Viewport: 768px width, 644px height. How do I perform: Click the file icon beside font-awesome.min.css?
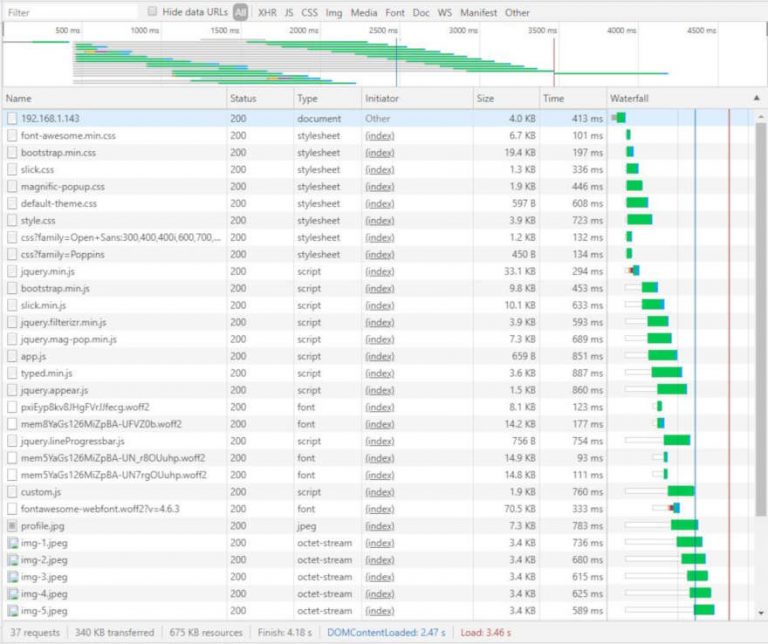12,135
